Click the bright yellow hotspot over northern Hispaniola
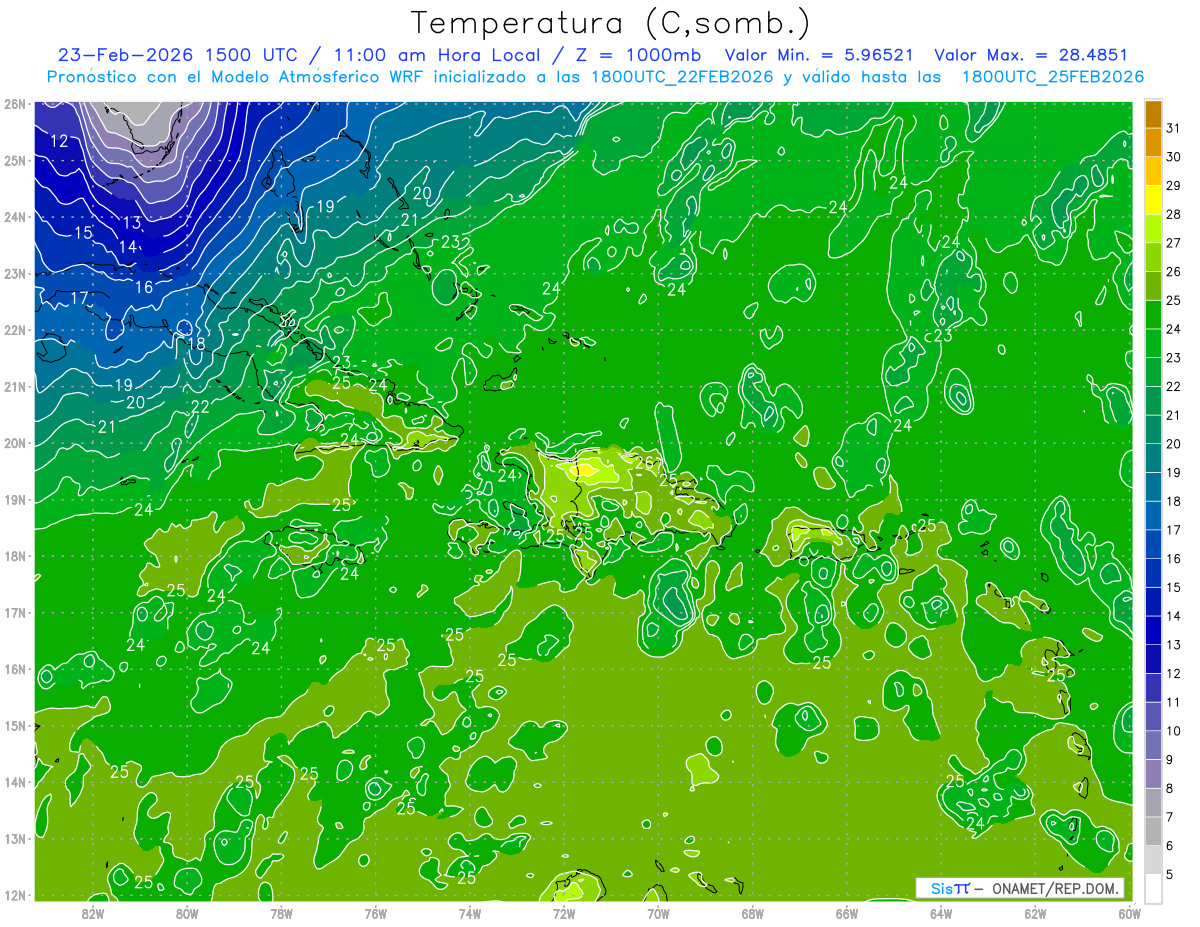Screen dimensions: 1200x927 coord(582,468)
